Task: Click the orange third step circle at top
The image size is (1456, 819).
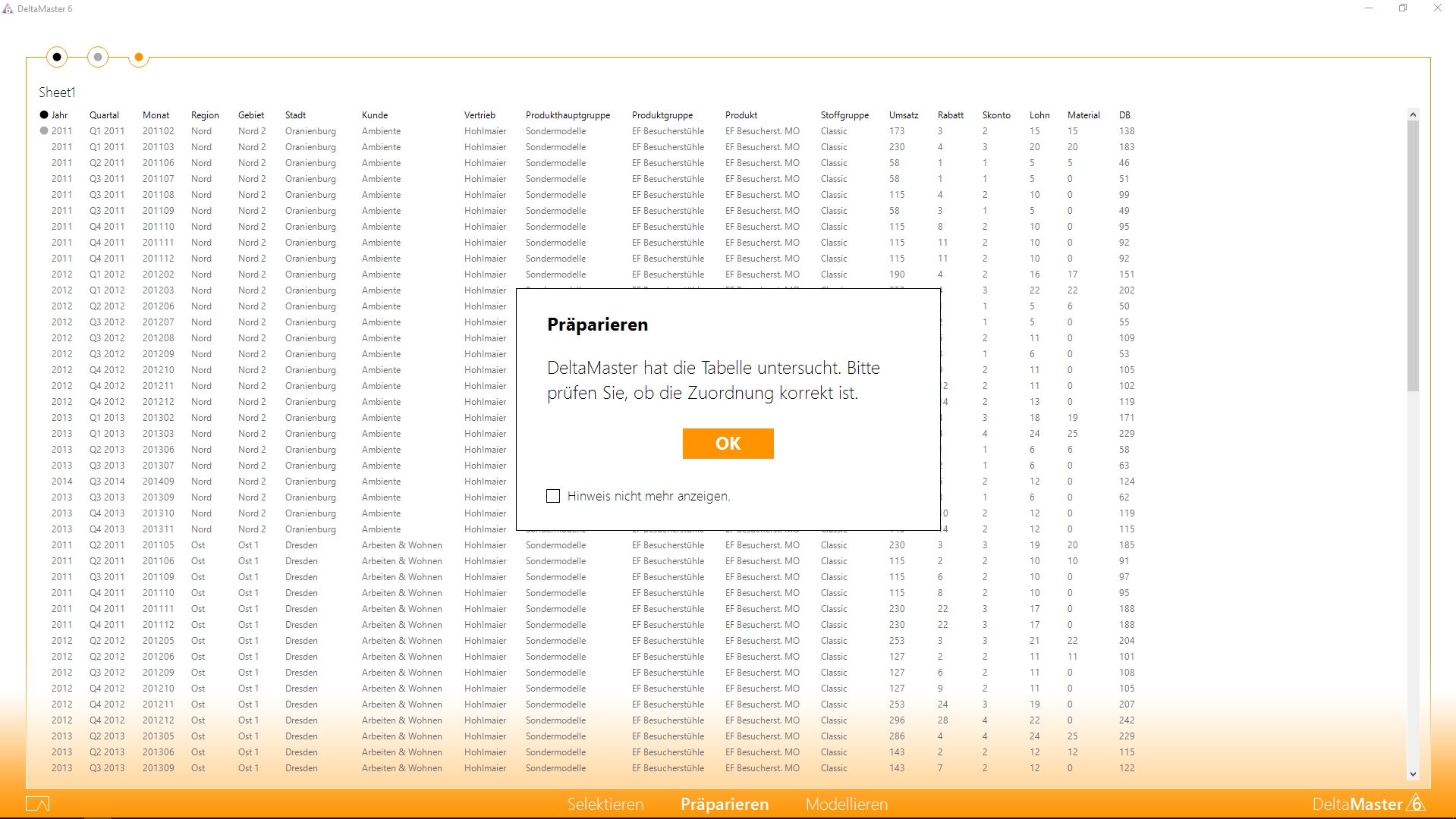Action: [139, 57]
